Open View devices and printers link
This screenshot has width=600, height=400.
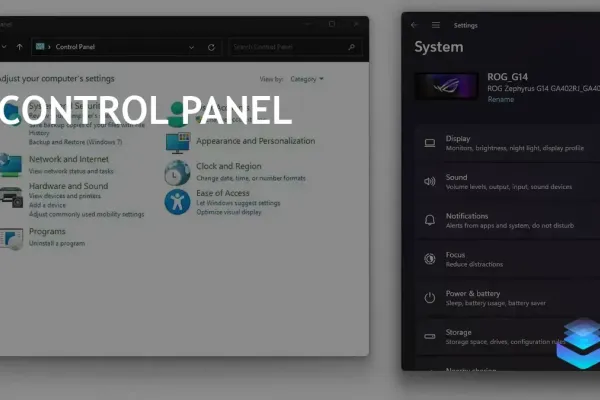(65, 196)
